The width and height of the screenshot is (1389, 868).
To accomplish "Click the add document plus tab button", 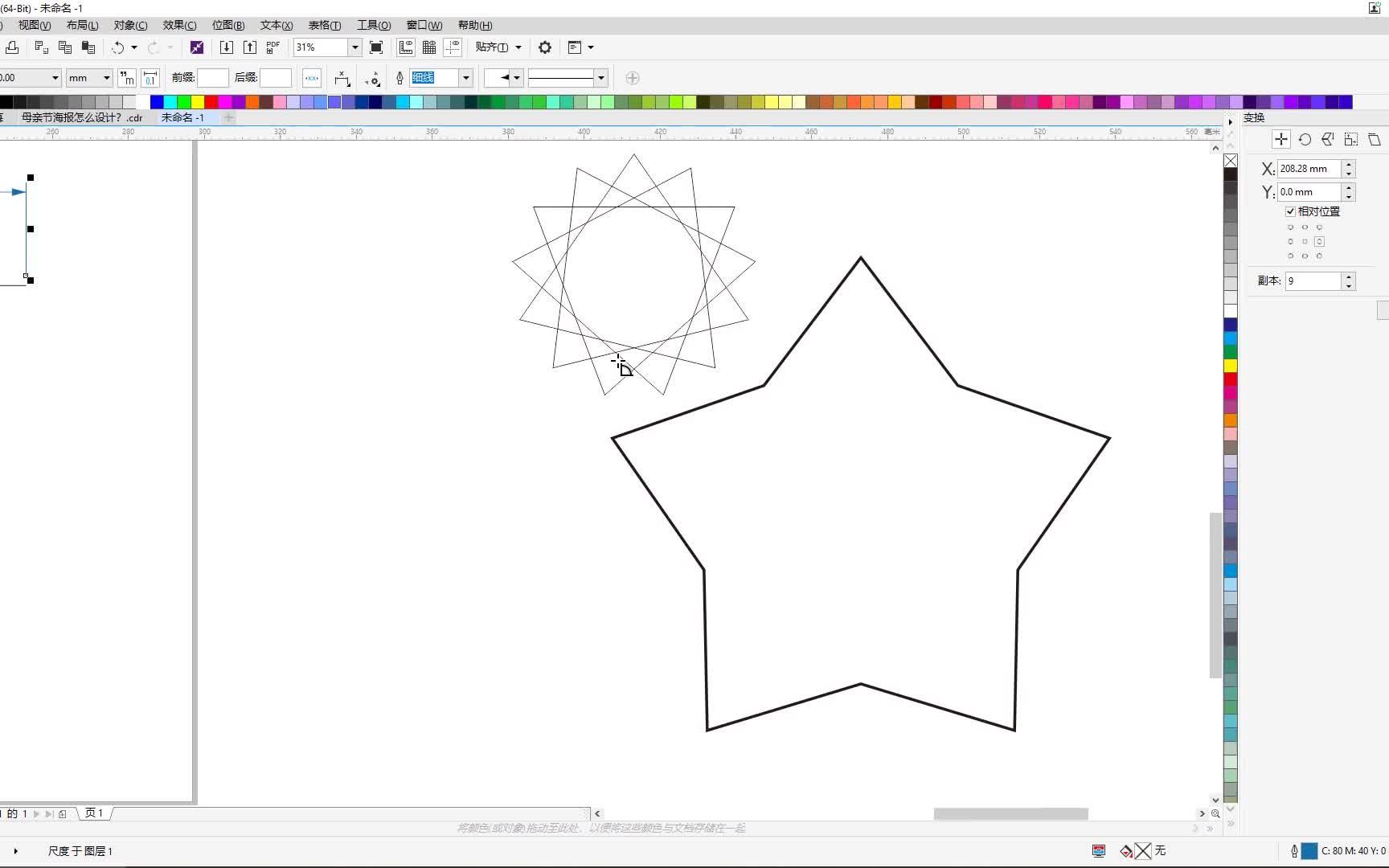I will 229,117.
